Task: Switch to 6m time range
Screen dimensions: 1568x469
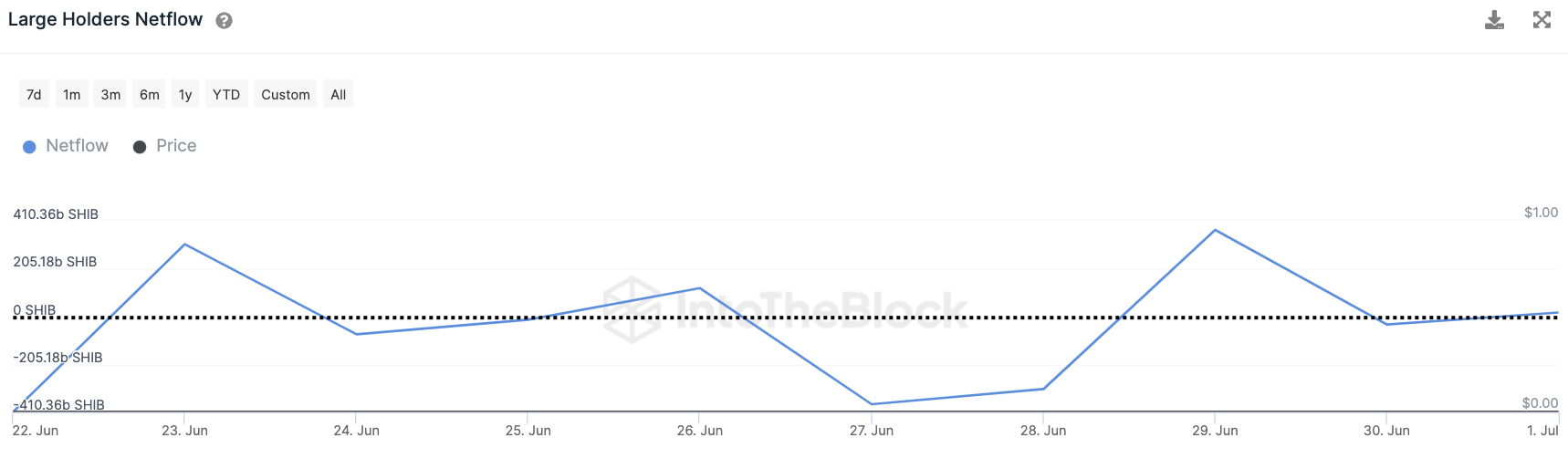Action: click(150, 95)
